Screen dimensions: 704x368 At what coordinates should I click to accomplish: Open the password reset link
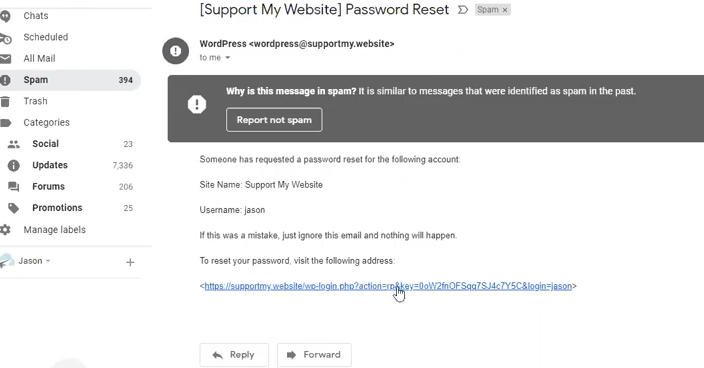pyautogui.click(x=388, y=286)
